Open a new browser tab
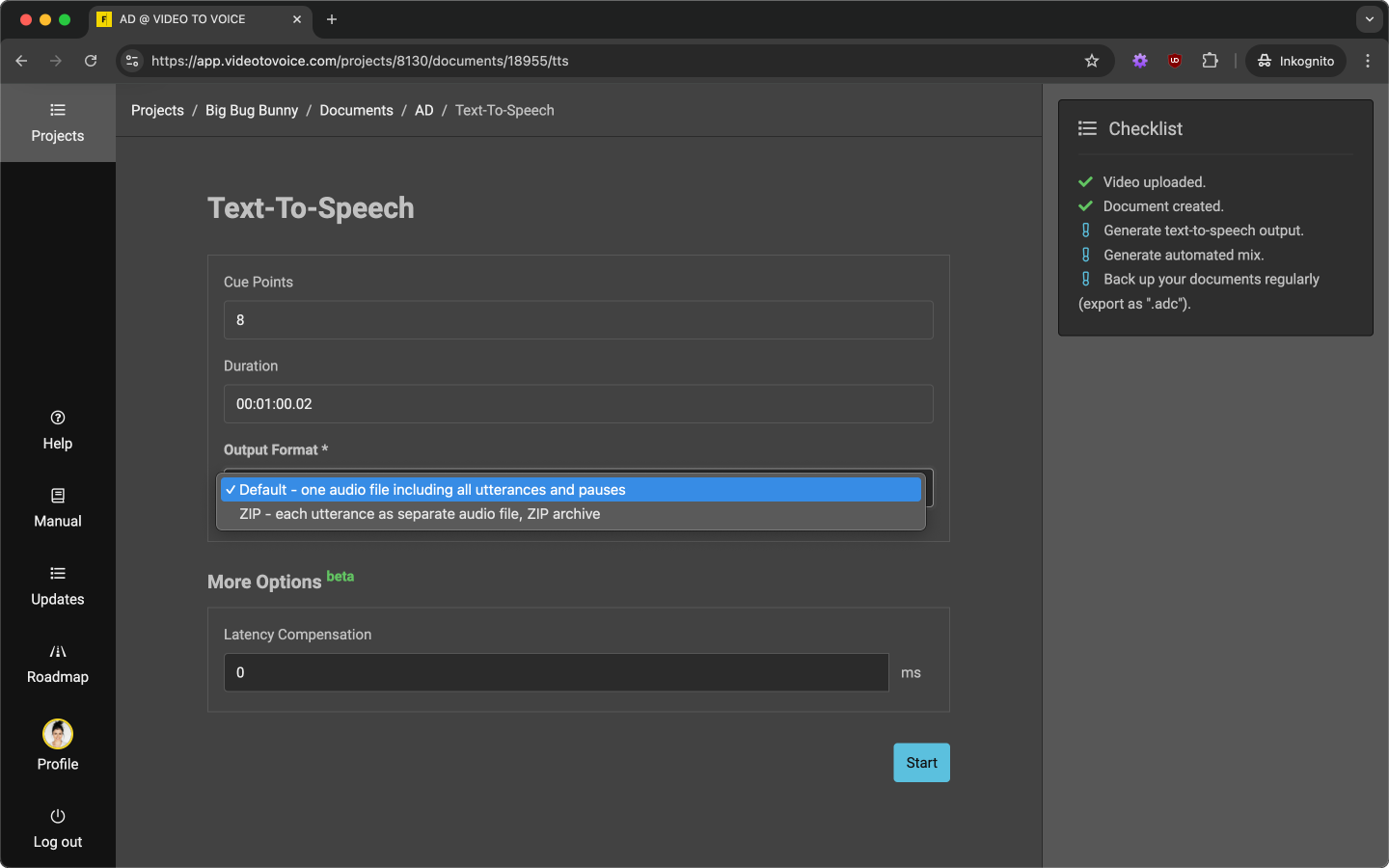Viewport: 1389px width, 868px height. coord(332,19)
